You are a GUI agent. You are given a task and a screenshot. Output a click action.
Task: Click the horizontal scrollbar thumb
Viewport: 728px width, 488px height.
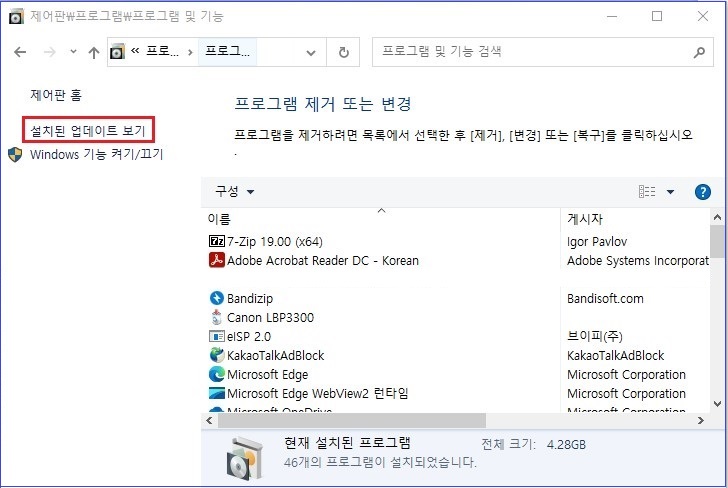tap(352, 421)
